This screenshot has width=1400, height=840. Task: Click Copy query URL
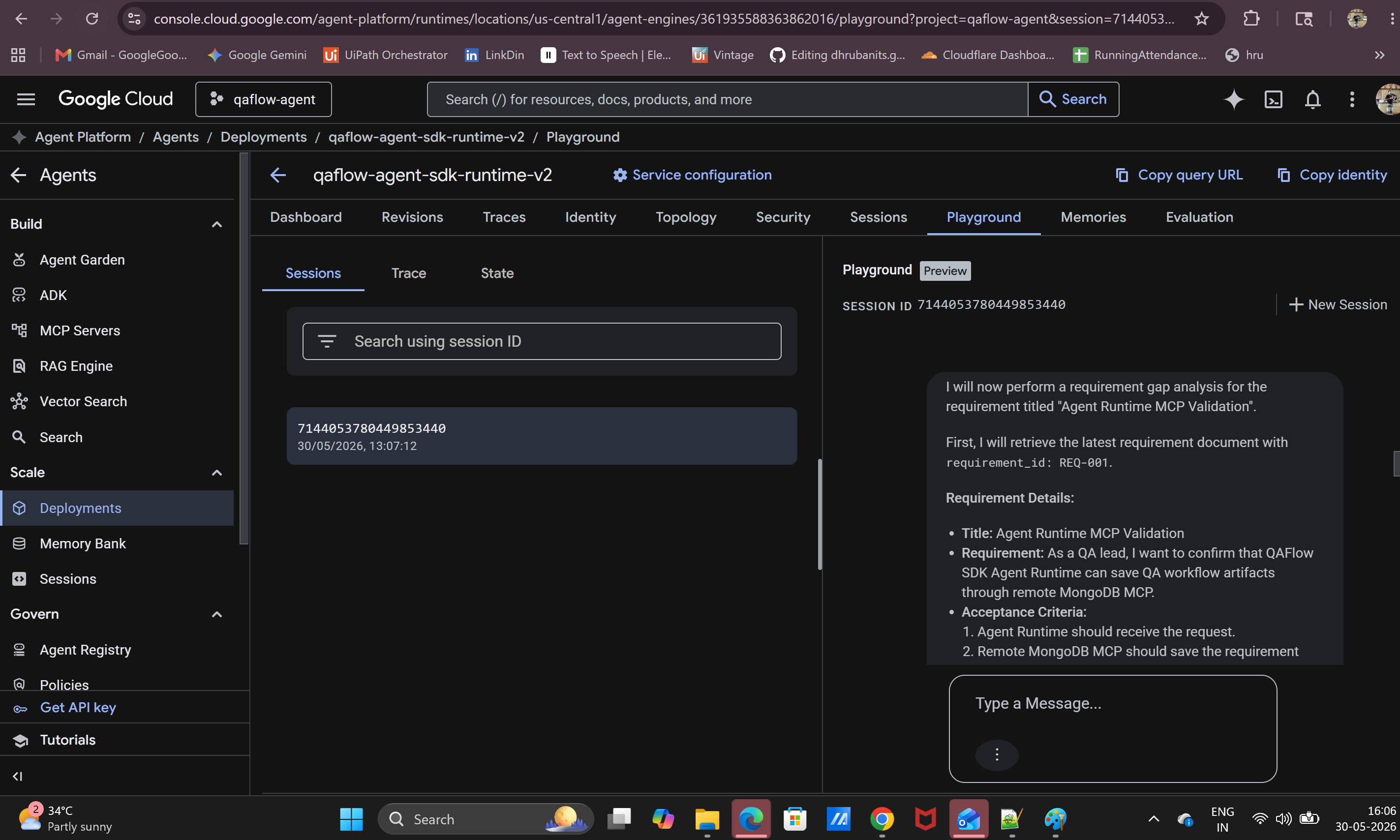pyautogui.click(x=1179, y=175)
